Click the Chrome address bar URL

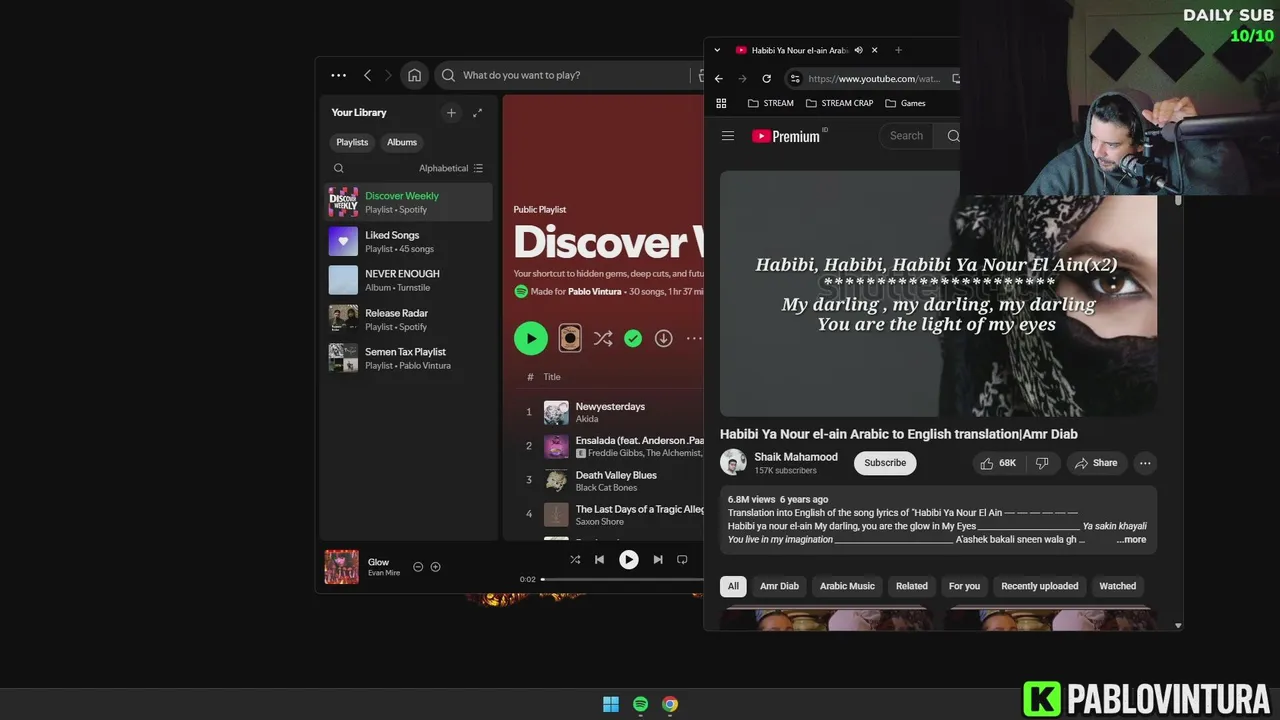click(x=873, y=78)
